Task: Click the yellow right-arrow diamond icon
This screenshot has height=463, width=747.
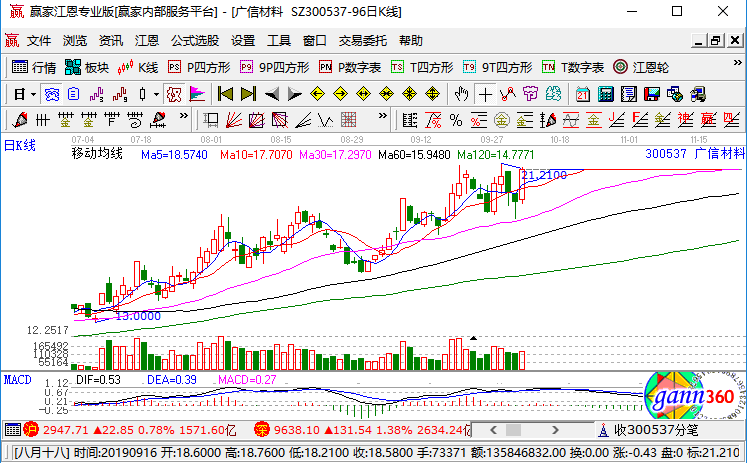Action: tap(340, 94)
